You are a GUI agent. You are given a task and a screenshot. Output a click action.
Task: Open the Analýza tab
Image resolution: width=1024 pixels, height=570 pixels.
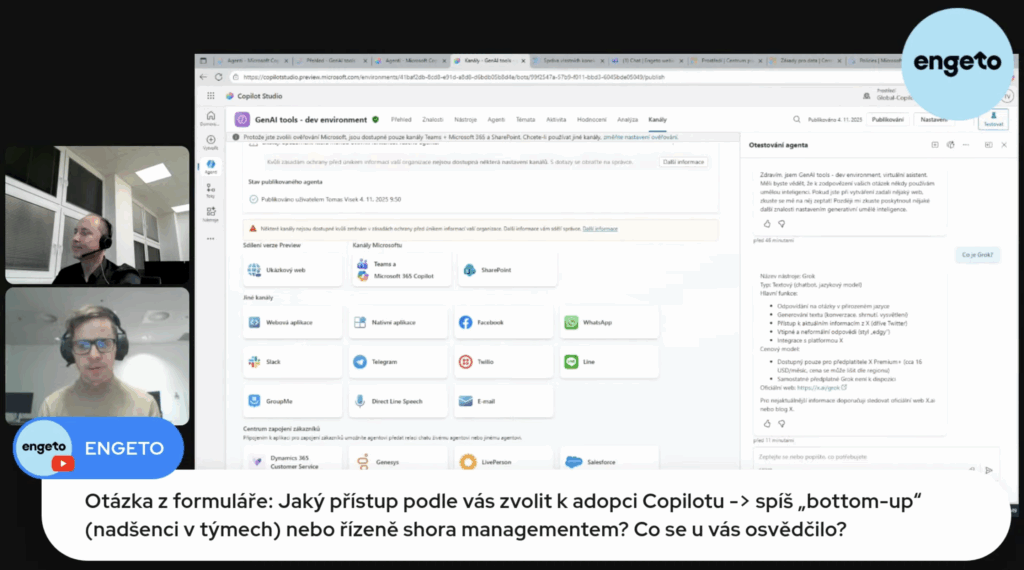click(x=627, y=119)
